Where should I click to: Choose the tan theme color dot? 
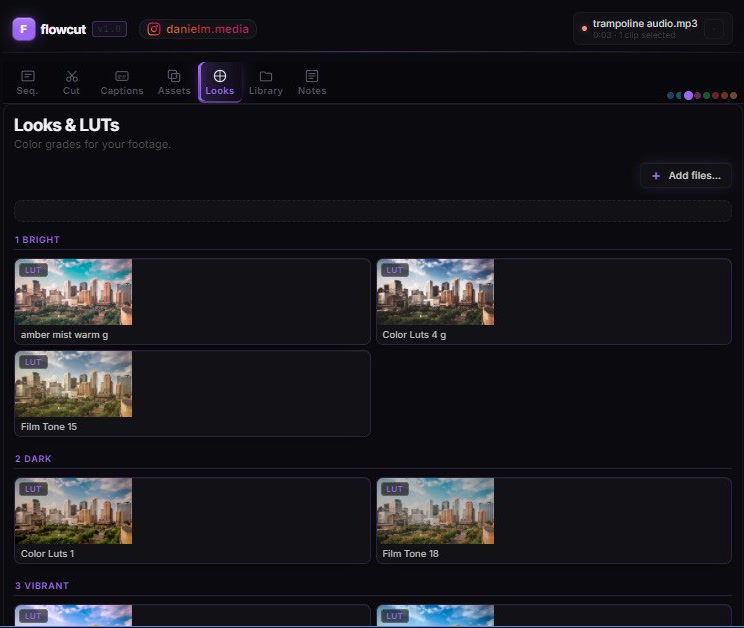point(733,95)
